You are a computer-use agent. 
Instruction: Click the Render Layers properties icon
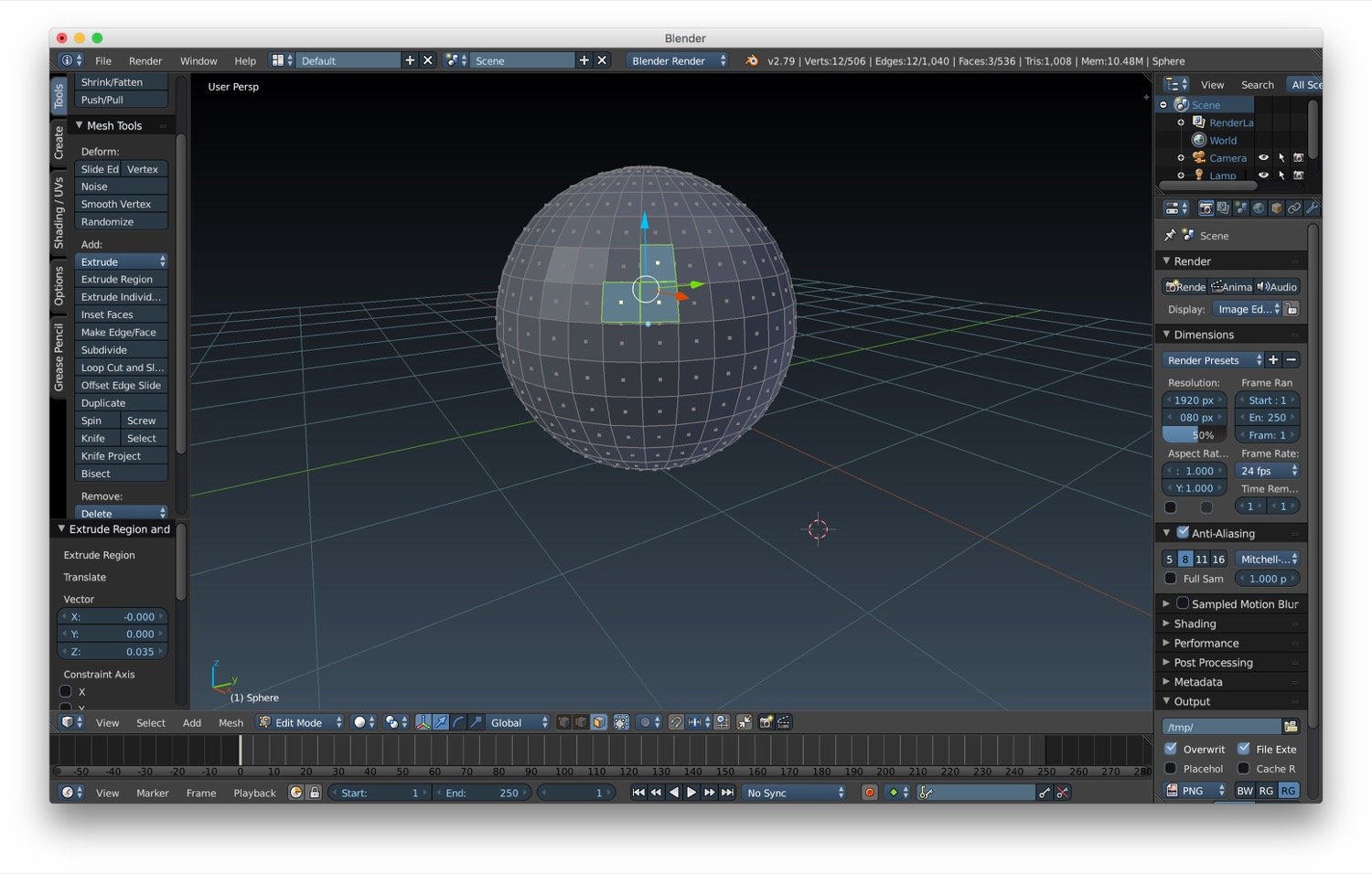coord(1223,208)
